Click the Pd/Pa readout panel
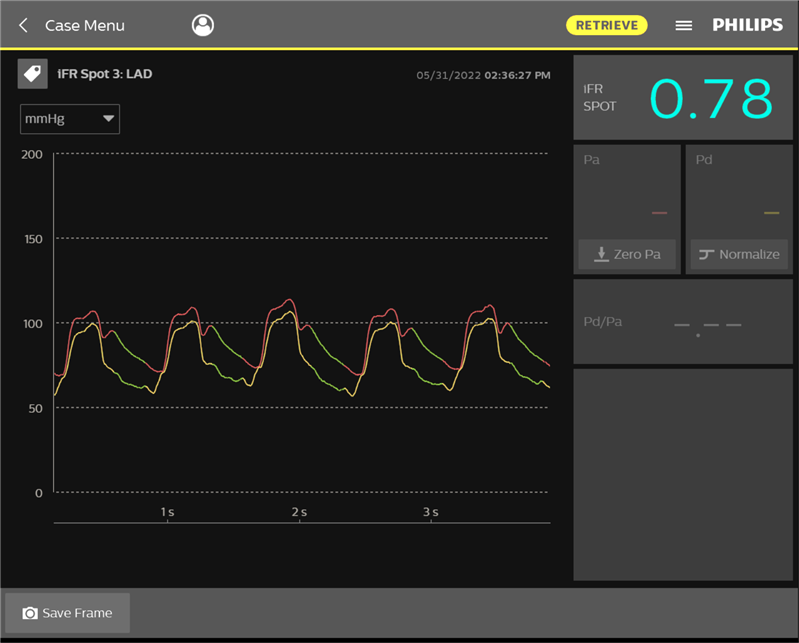 point(682,322)
